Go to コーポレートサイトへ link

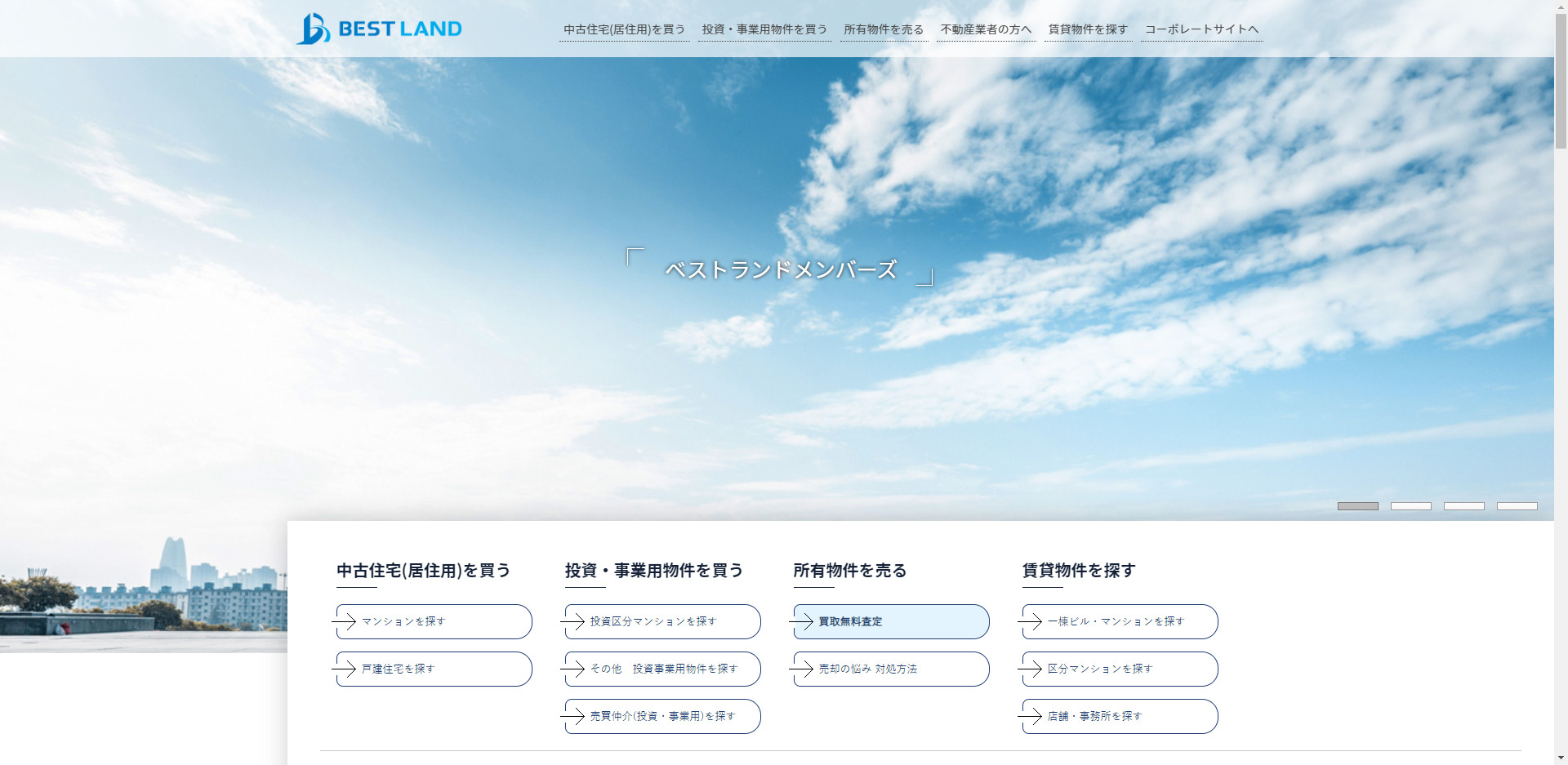(1201, 29)
